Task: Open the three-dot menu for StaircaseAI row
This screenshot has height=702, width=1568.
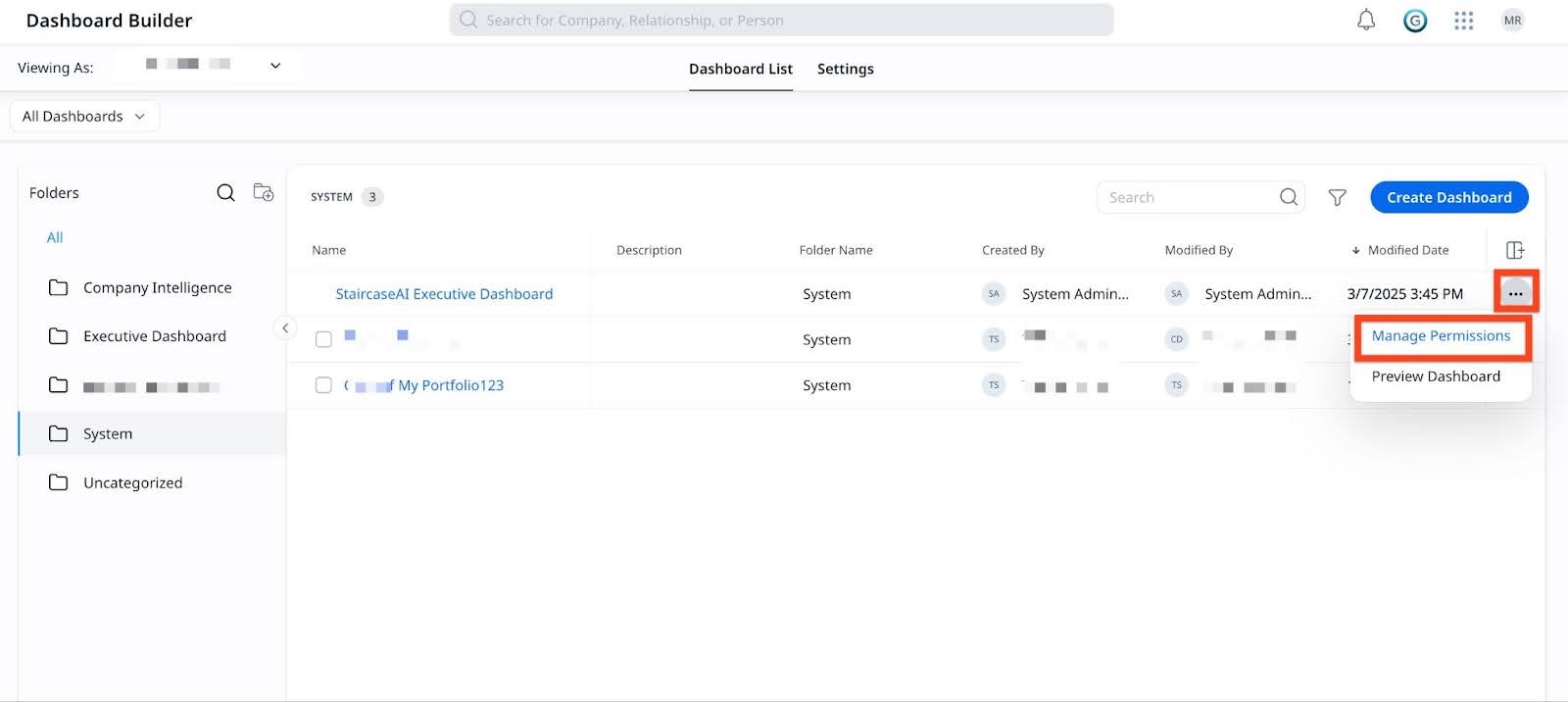Action: tap(1516, 293)
